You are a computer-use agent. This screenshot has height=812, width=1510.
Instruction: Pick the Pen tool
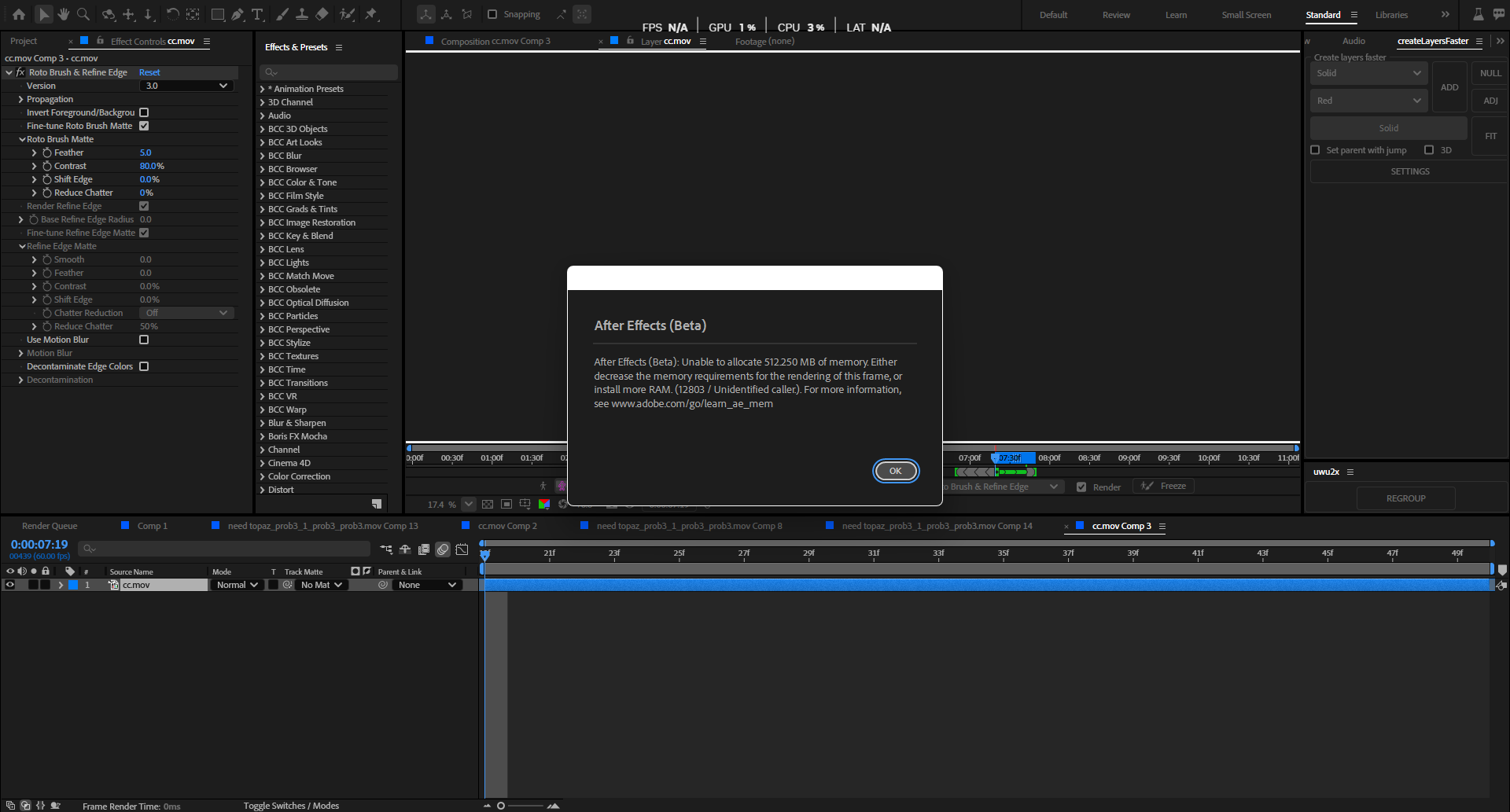tap(238, 14)
